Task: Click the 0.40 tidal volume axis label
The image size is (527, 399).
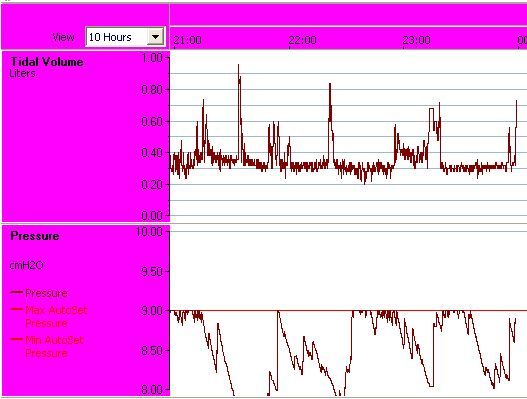Action: pos(152,153)
